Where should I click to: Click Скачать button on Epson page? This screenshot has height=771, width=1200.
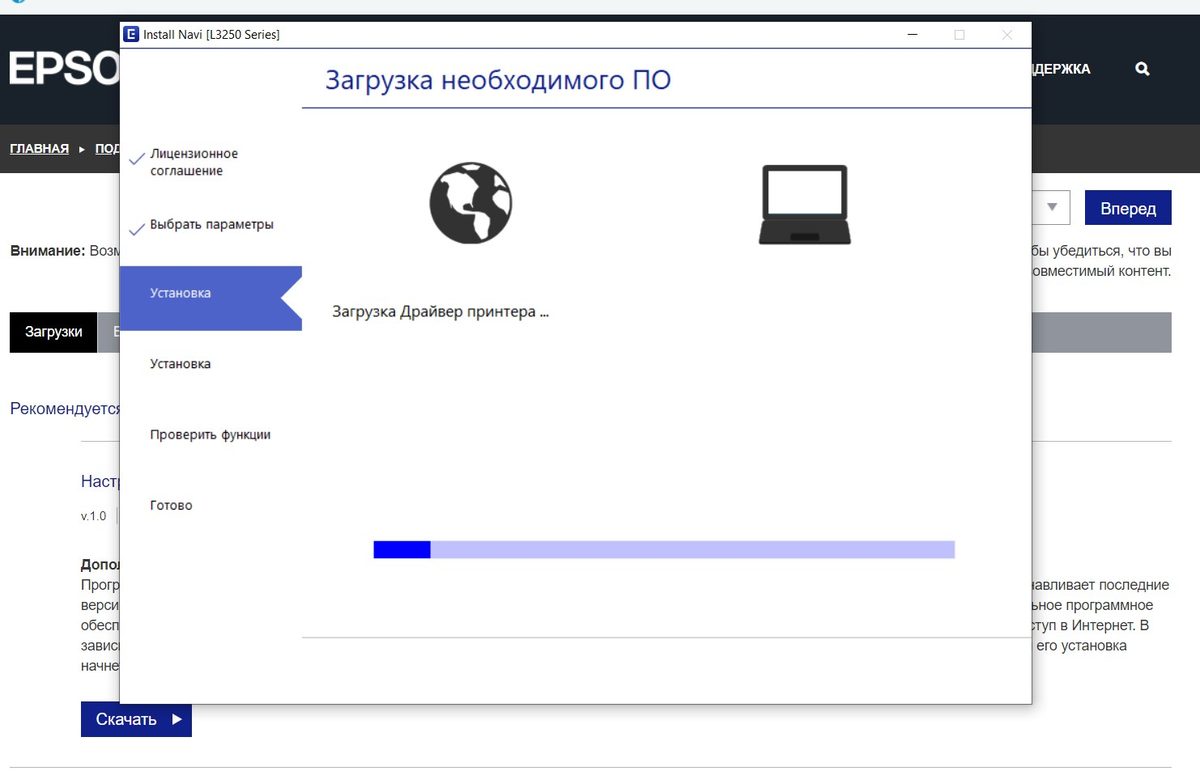click(x=136, y=719)
